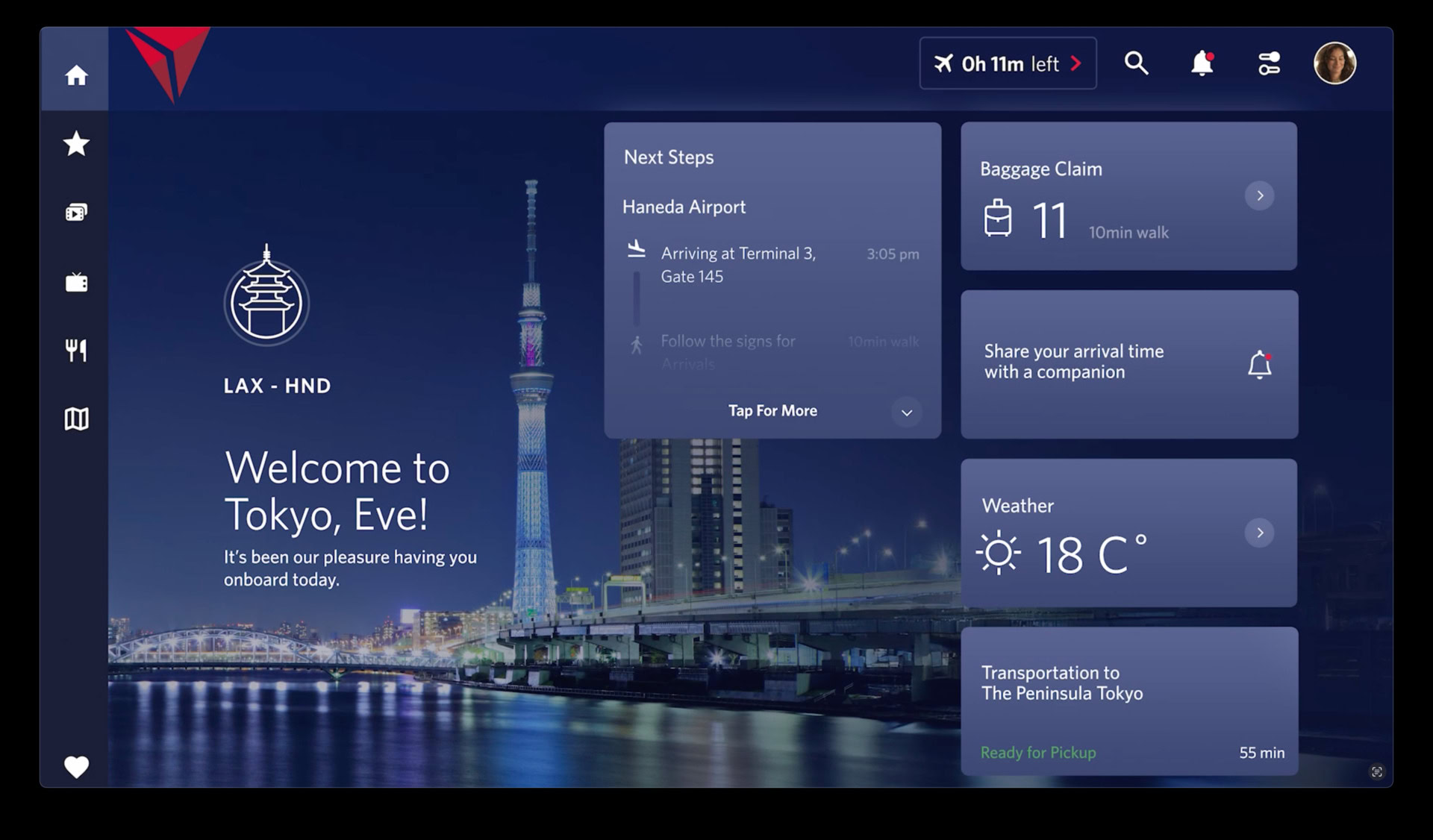Click the notifications bell icon

click(x=1202, y=63)
